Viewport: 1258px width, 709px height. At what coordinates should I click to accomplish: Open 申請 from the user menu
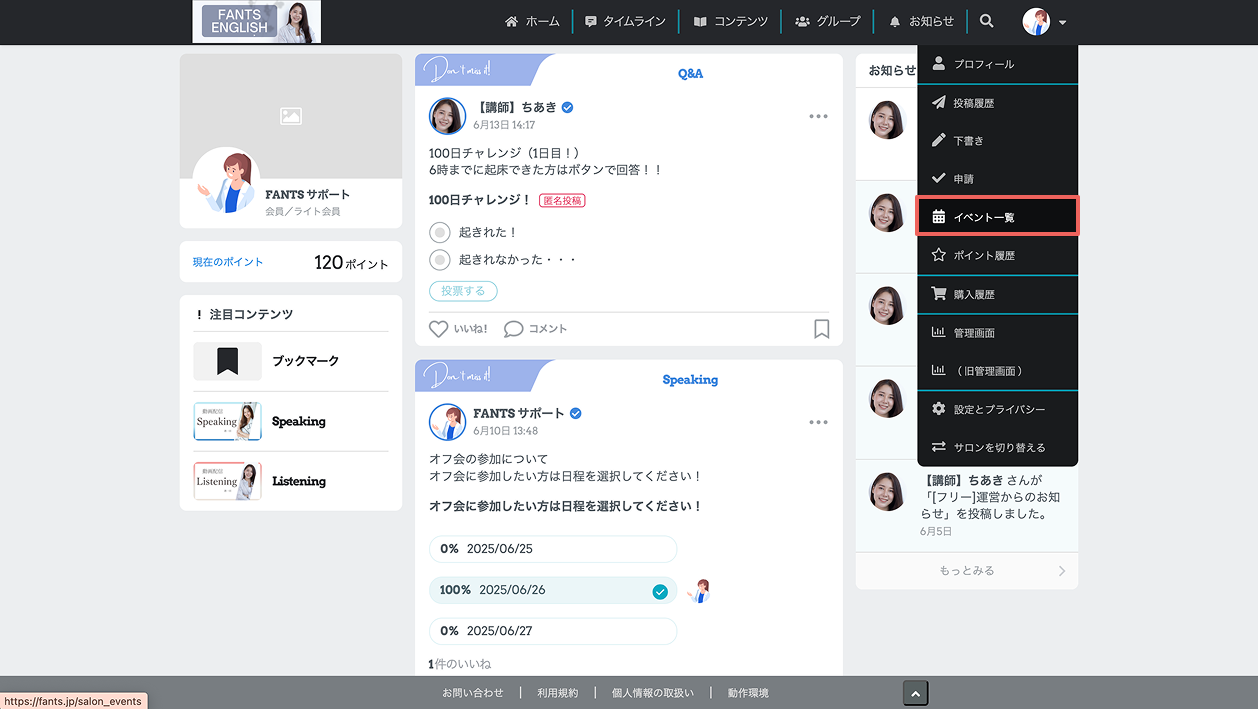(998, 179)
